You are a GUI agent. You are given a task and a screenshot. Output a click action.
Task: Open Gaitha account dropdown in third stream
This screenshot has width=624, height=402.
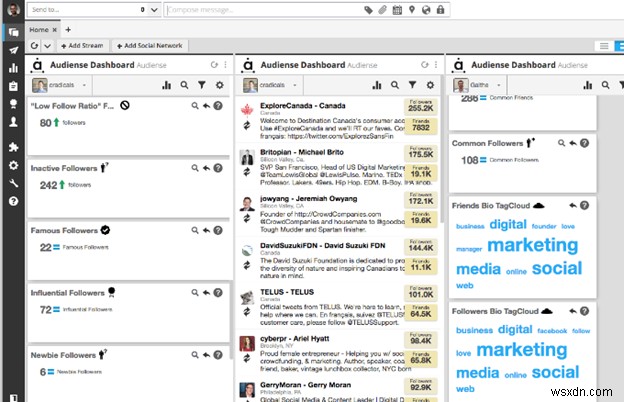[x=498, y=85]
